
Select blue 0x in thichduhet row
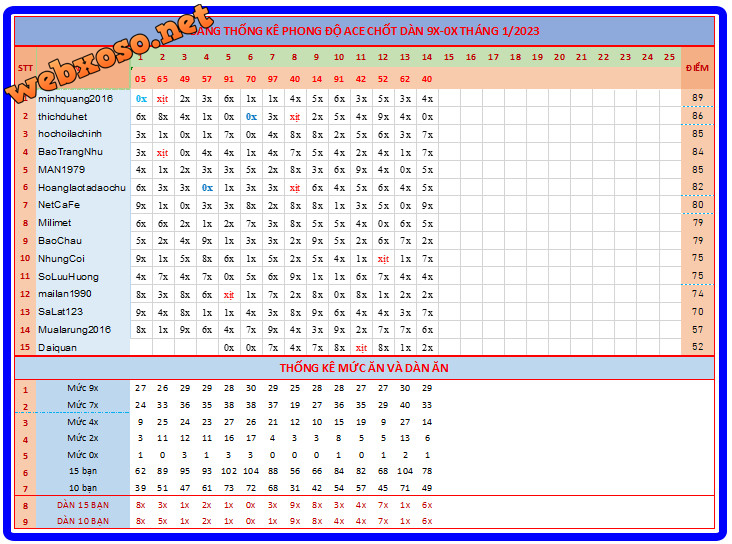coord(251,117)
